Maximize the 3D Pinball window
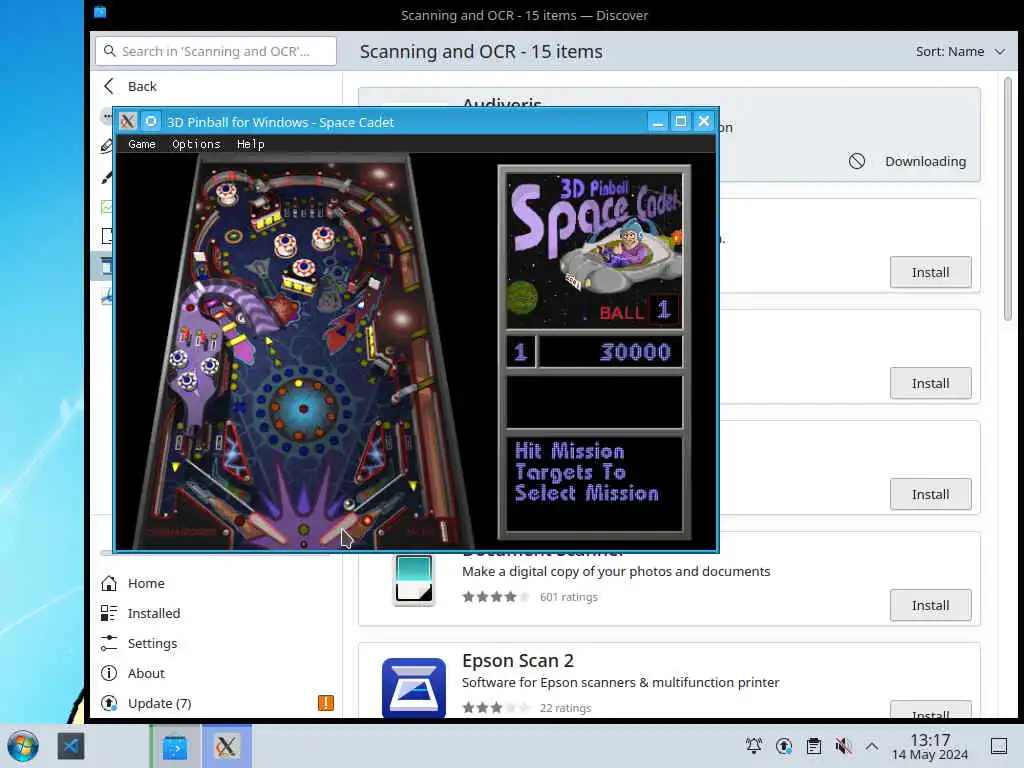Viewport: 1024px width, 768px height. 680,121
